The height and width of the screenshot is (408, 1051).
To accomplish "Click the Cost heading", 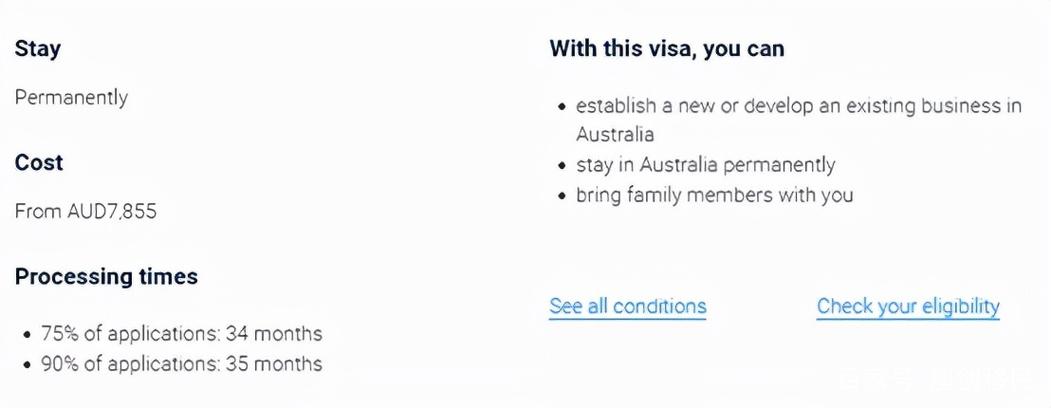I will pos(39,162).
